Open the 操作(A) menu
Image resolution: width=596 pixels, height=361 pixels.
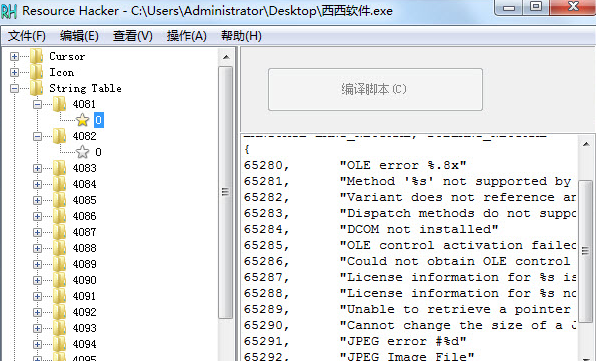pos(186,36)
